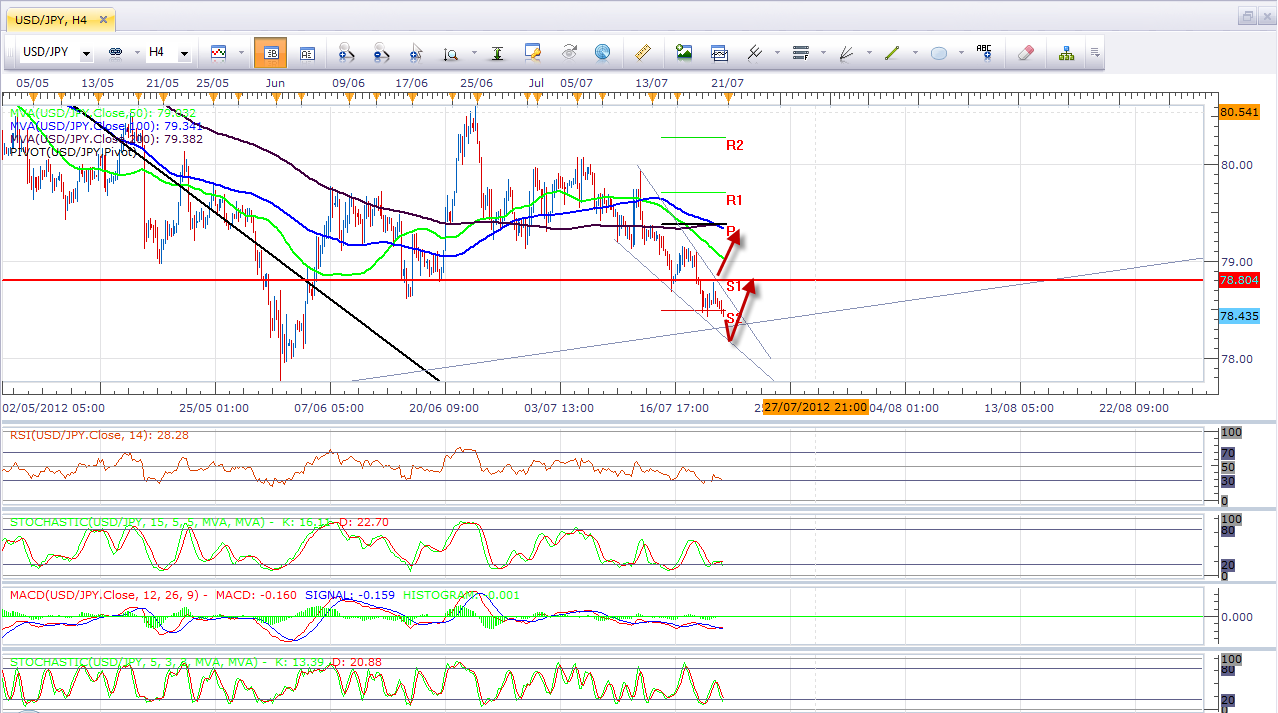This screenshot has width=1278, height=713.
Task: Click the chart overlay window icon
Action: 719,52
